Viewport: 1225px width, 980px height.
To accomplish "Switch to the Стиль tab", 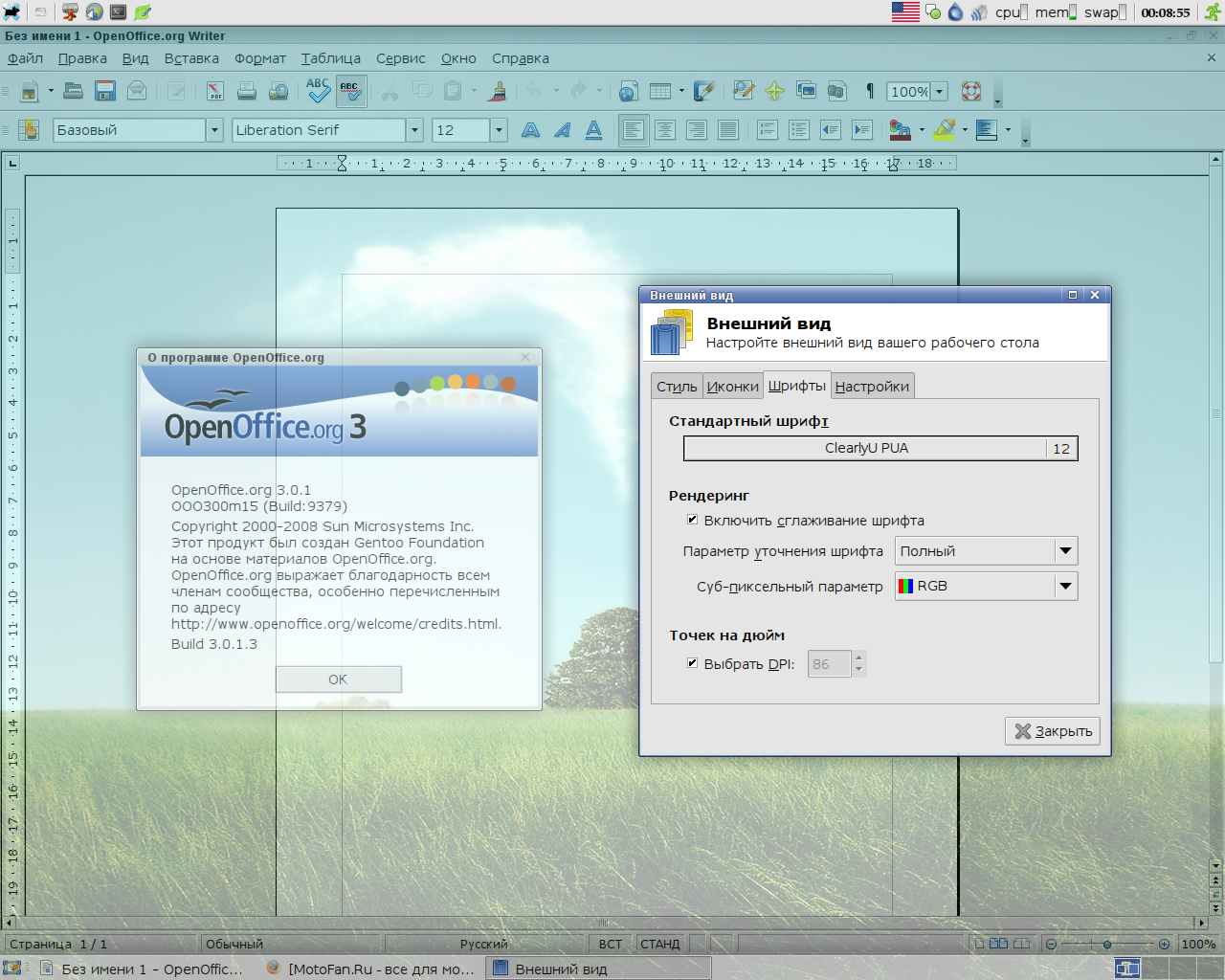I will 677,387.
